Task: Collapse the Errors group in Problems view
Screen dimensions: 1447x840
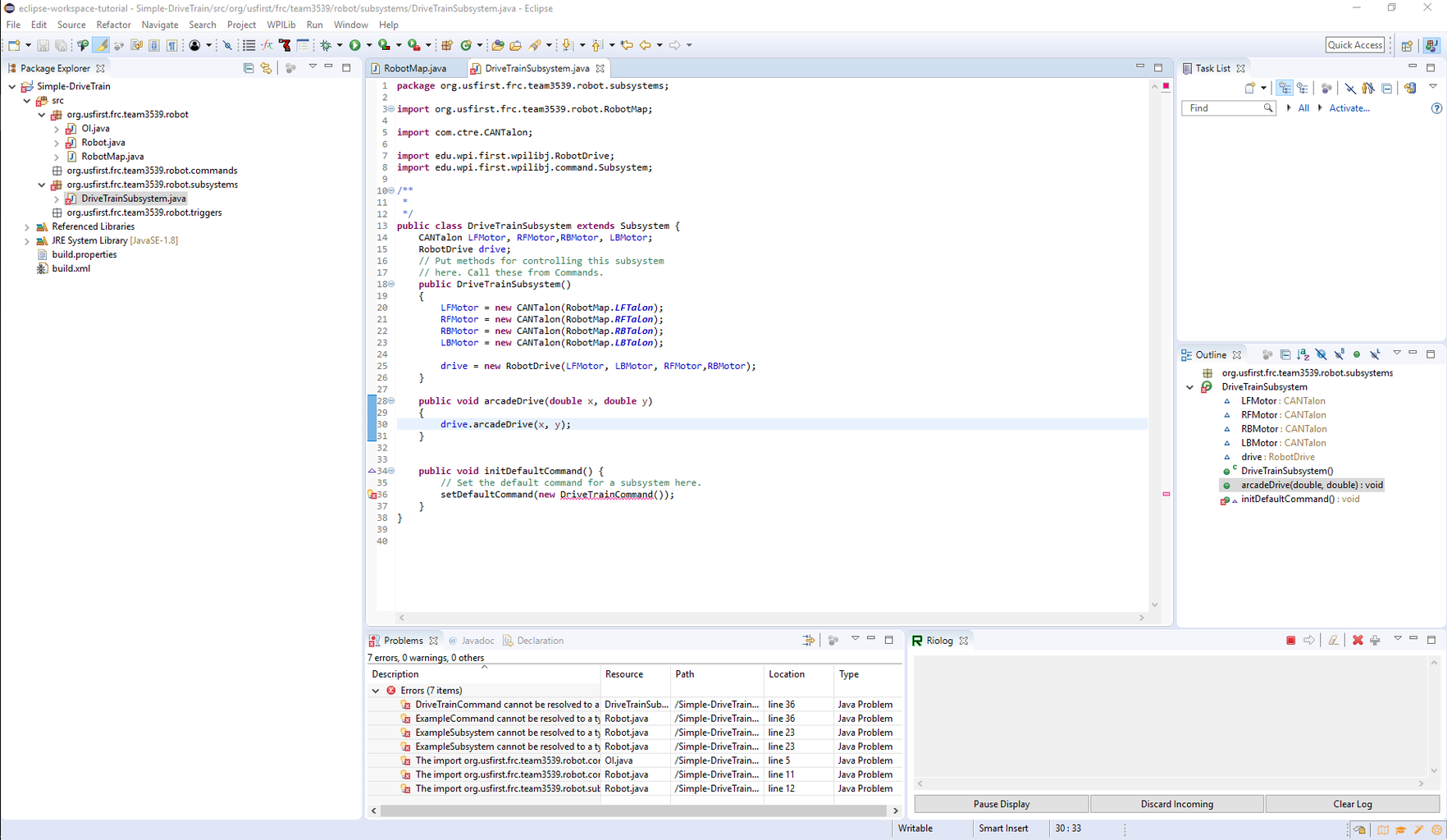Action: [x=376, y=690]
